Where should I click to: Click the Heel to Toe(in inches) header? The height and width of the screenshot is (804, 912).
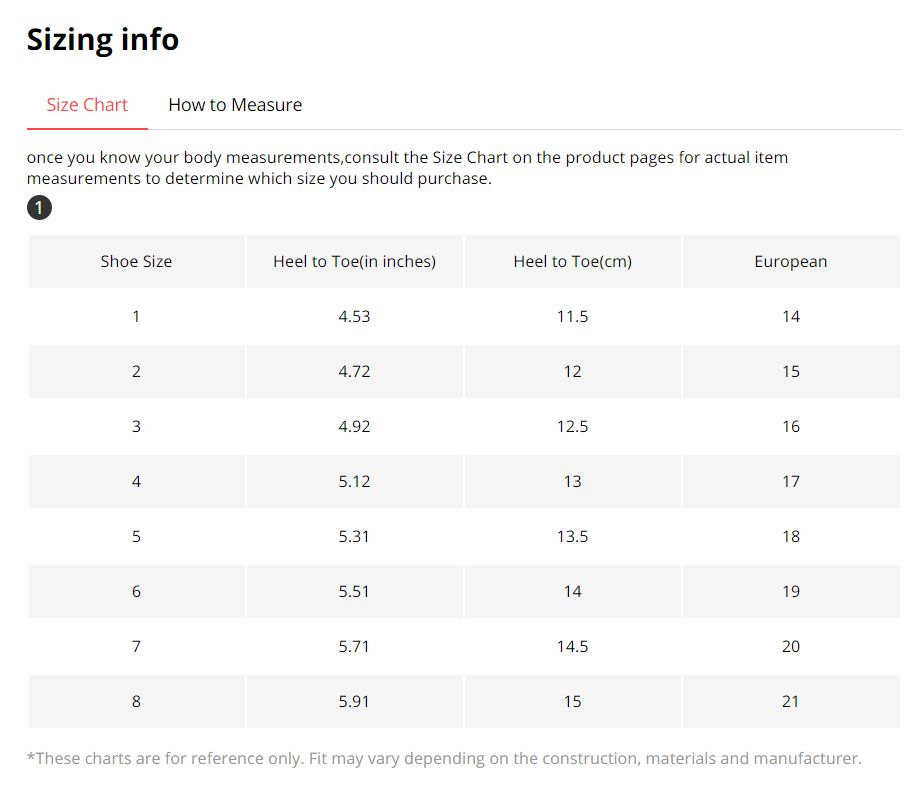(354, 262)
